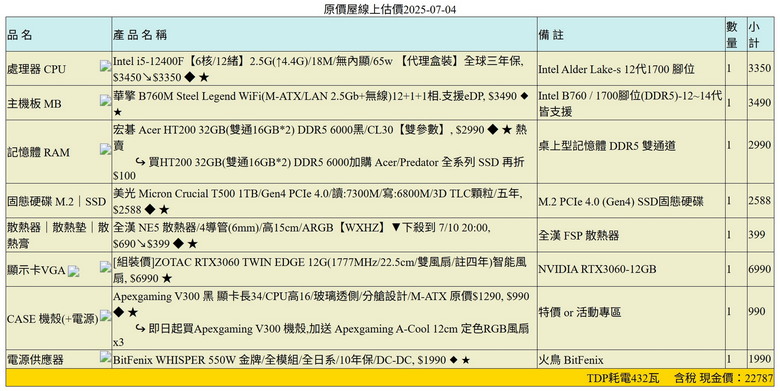780x391 pixels.
Task: Click the subtotal 990 in case row
Action: 757,312
